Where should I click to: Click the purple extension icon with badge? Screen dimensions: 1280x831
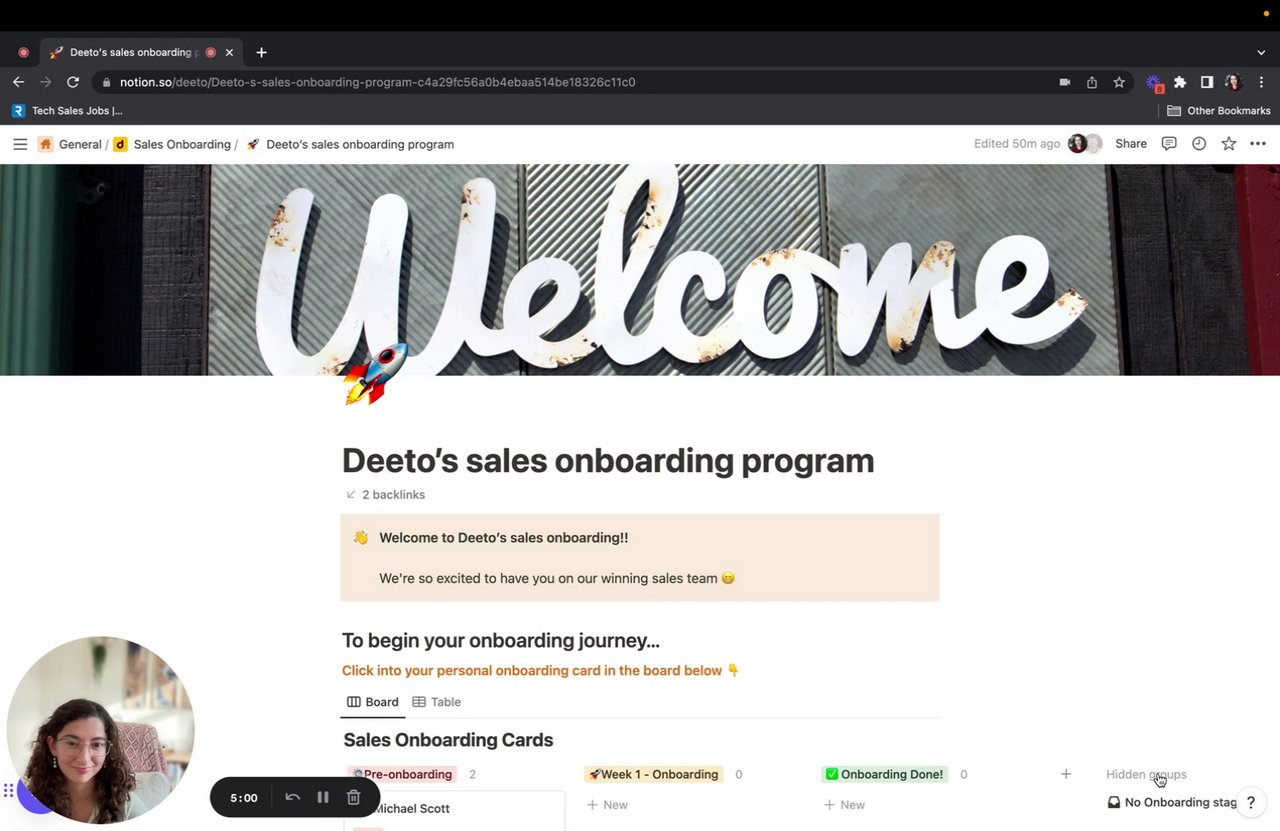tap(1154, 83)
